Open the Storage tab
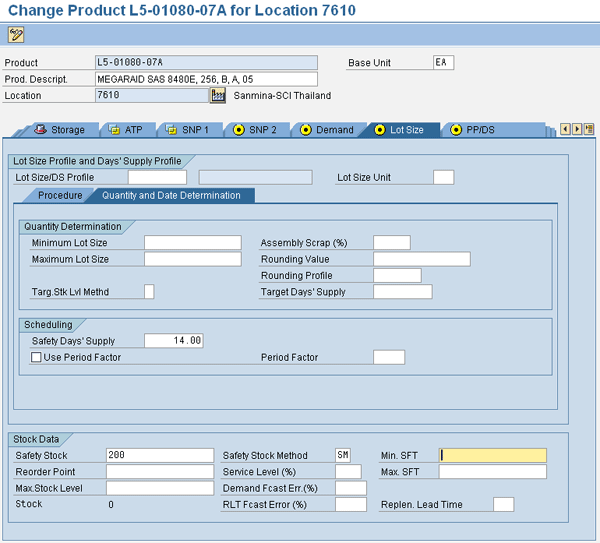 coord(60,130)
